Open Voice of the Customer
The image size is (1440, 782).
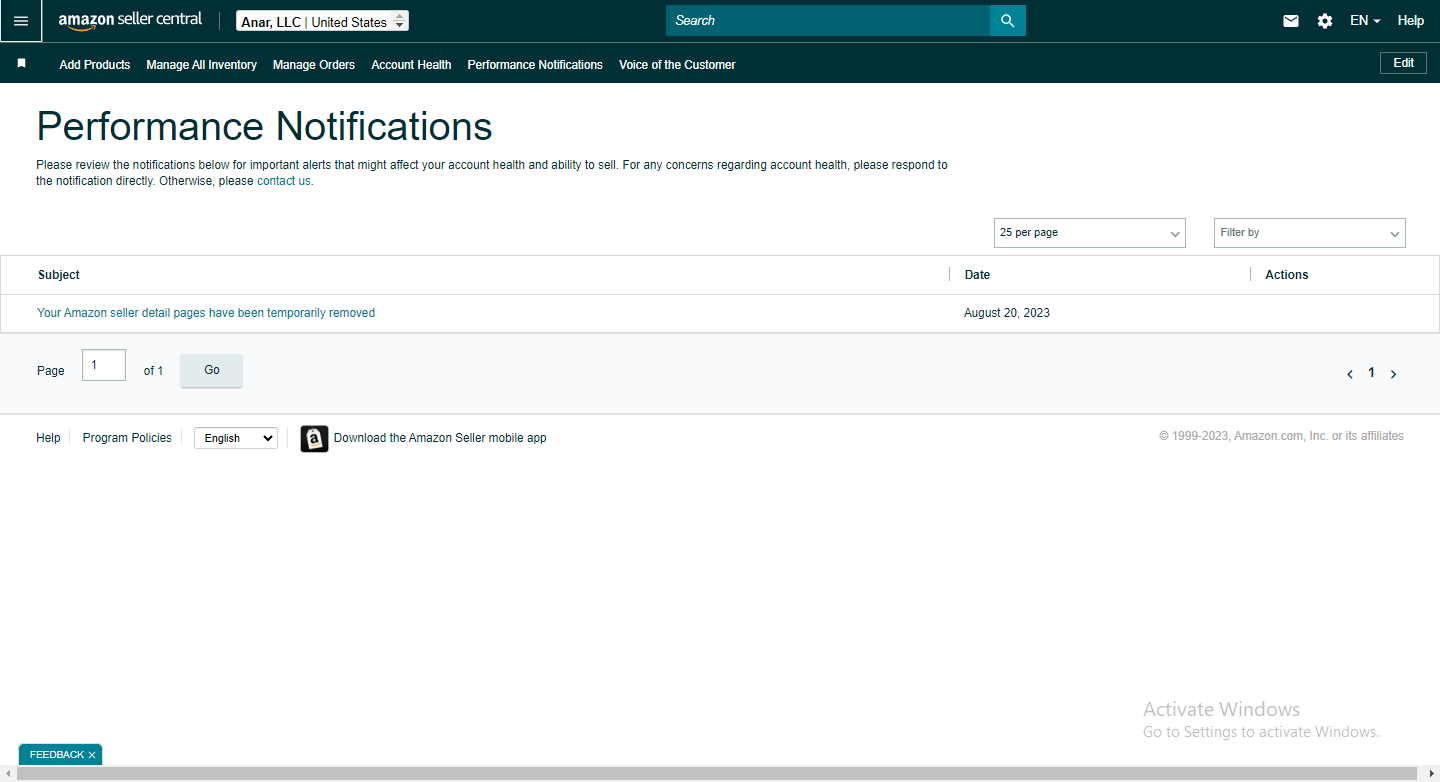pyautogui.click(x=677, y=65)
